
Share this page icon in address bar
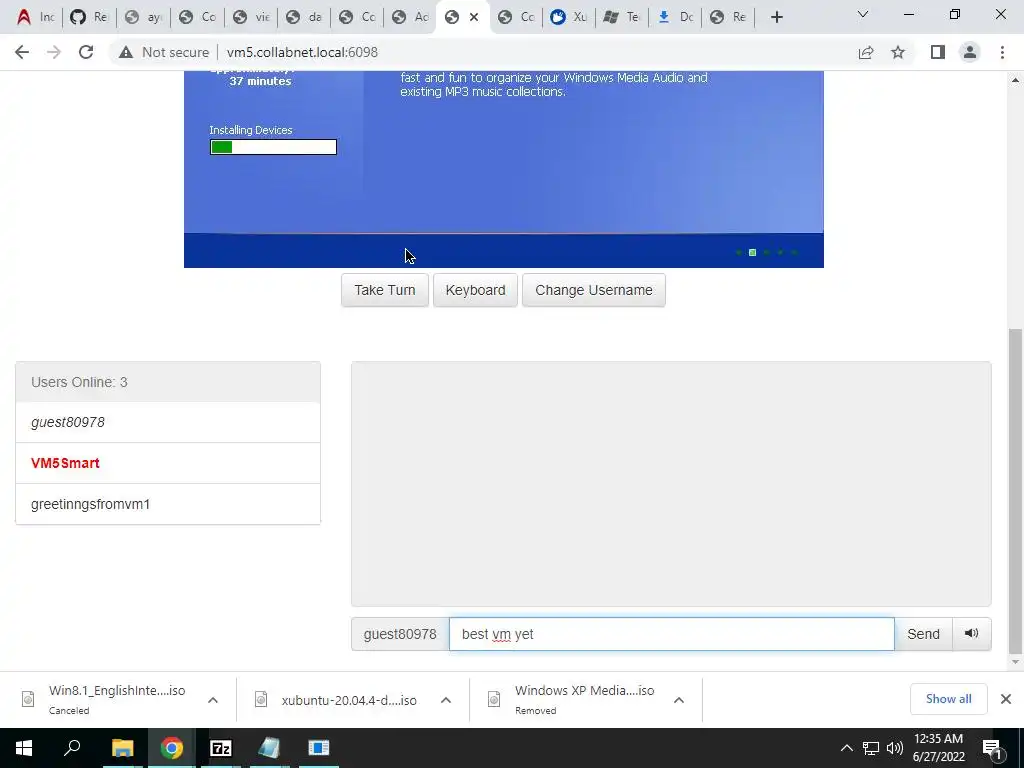click(866, 52)
